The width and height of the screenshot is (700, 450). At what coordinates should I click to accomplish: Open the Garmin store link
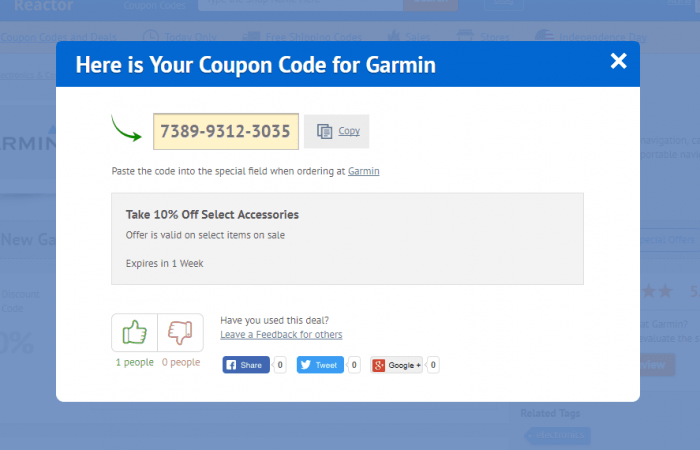click(x=363, y=171)
